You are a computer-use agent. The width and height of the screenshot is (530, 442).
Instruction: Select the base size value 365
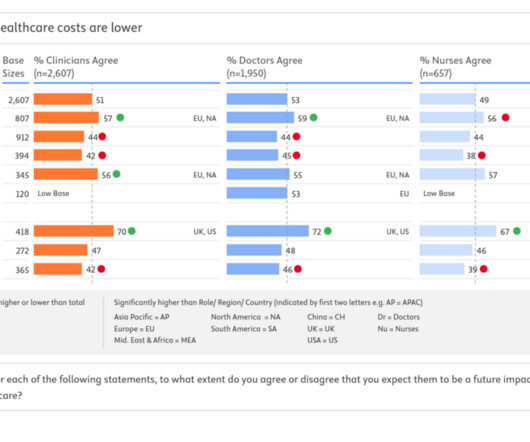(x=22, y=270)
